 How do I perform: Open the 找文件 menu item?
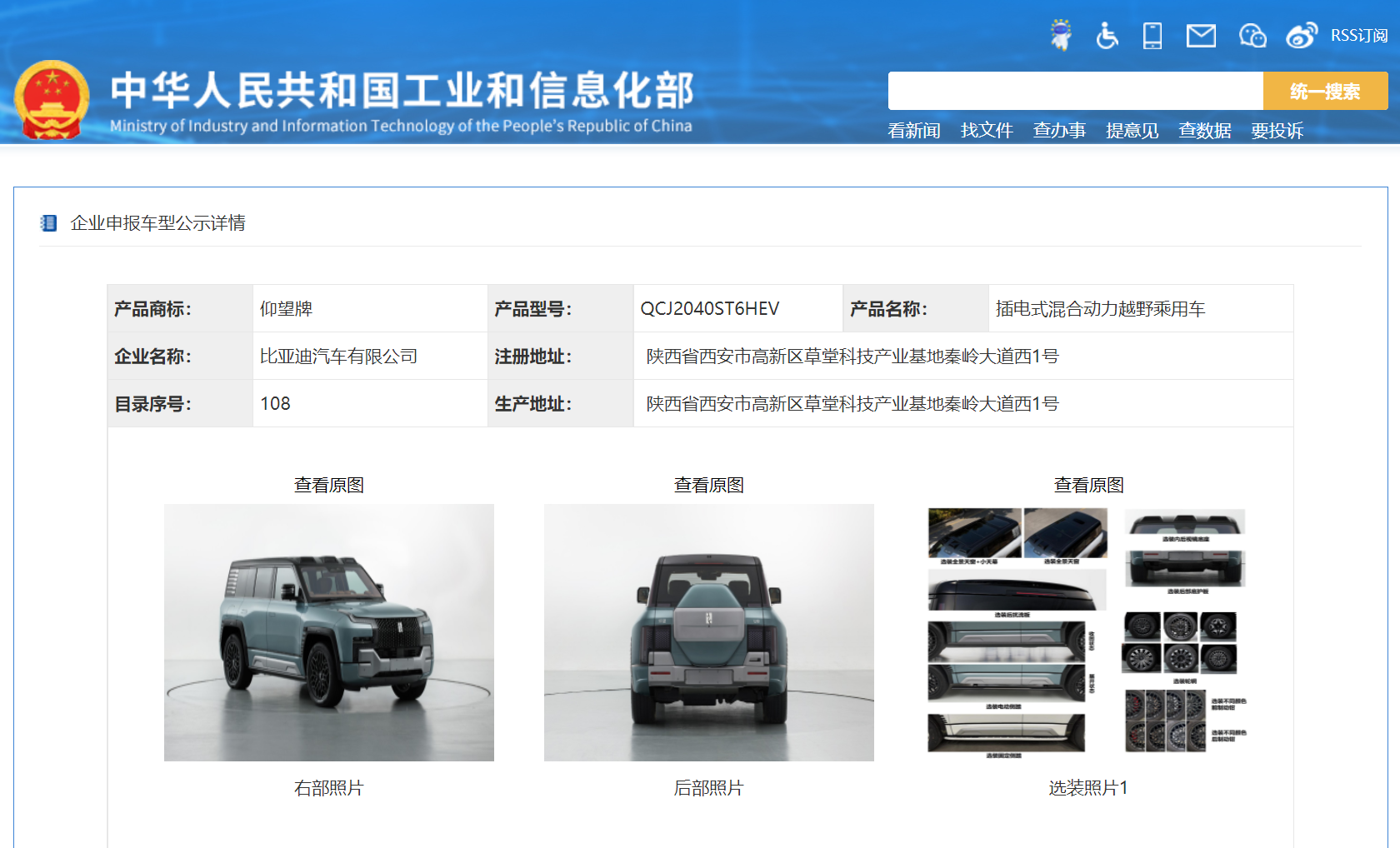(986, 131)
